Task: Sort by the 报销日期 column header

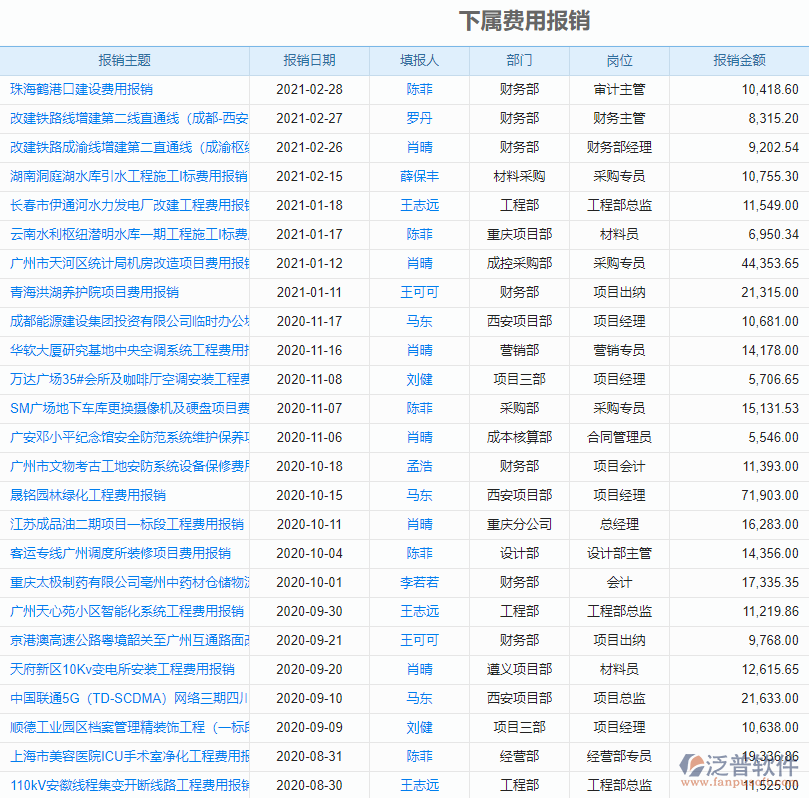Action: (309, 61)
